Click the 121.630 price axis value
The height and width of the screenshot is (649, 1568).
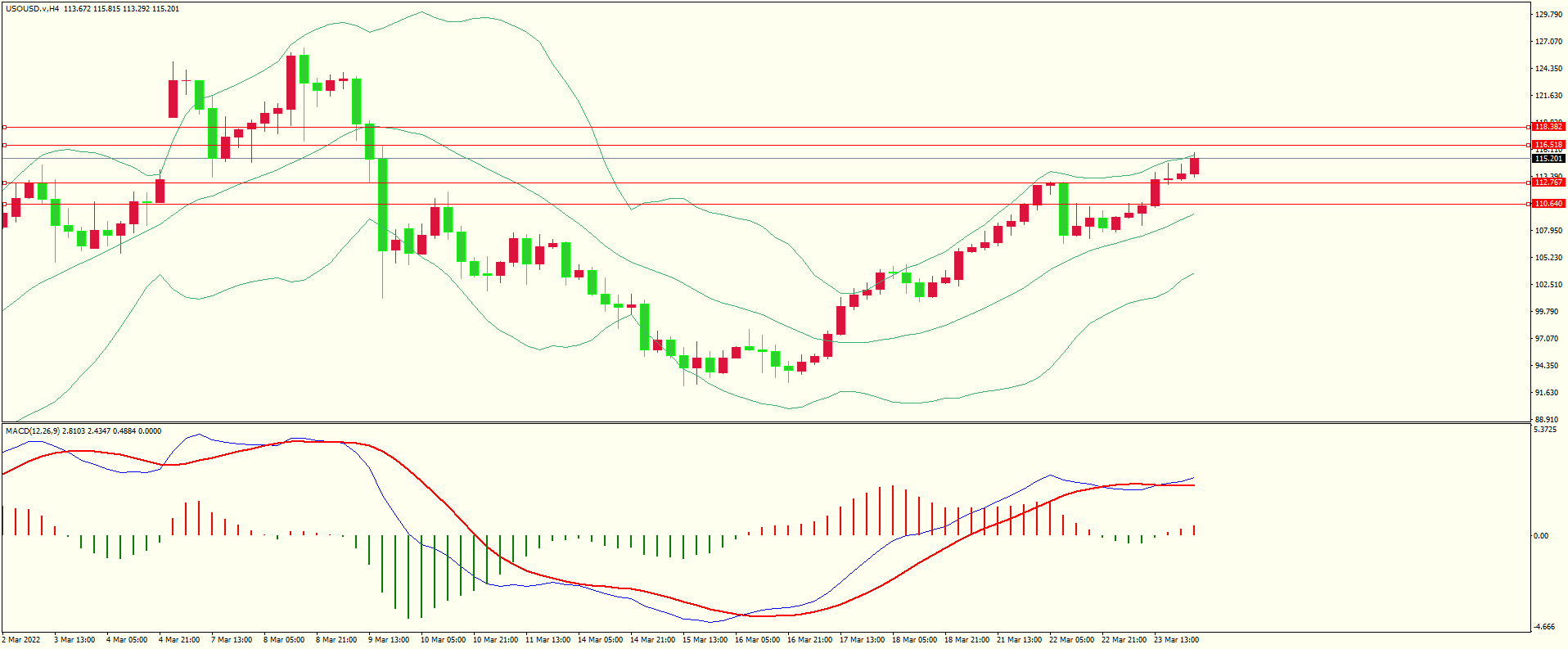click(1549, 96)
